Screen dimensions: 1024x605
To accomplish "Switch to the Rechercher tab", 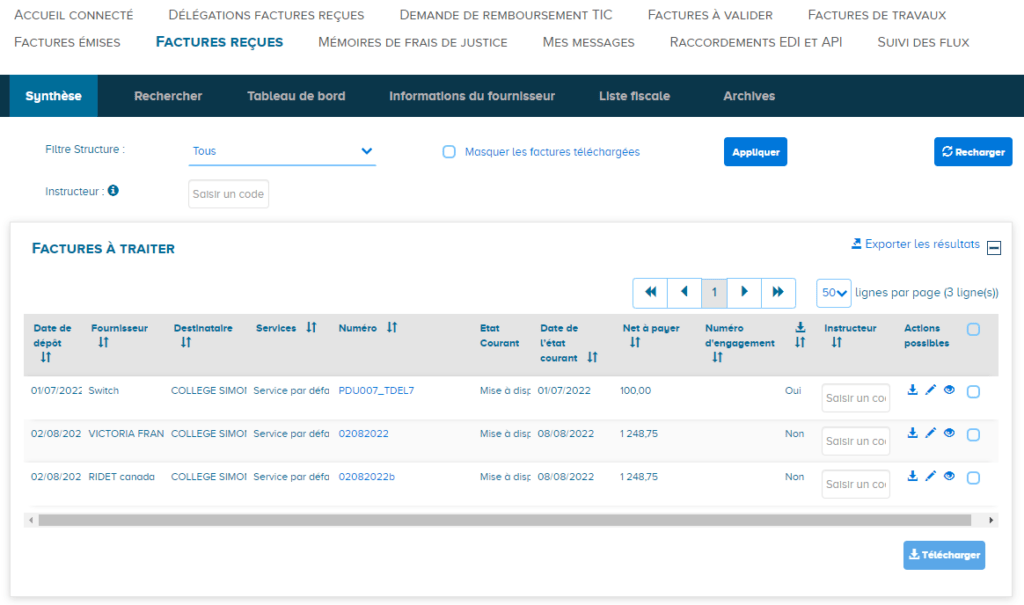I will [168, 96].
